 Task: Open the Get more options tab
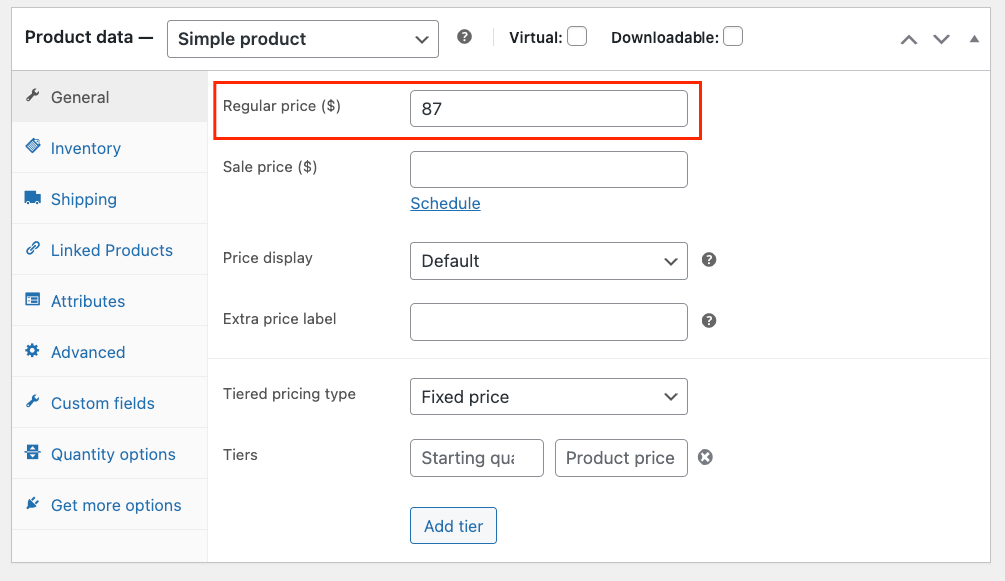pyautogui.click(x=110, y=505)
